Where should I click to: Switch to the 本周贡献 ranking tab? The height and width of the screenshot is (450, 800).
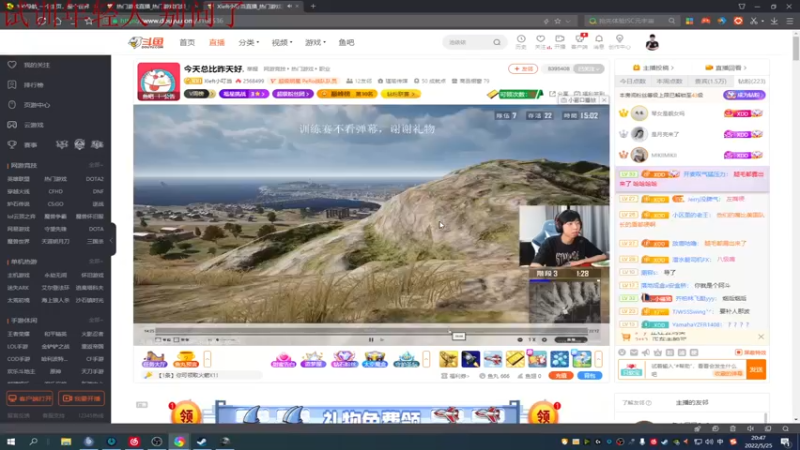pyautogui.click(x=669, y=82)
